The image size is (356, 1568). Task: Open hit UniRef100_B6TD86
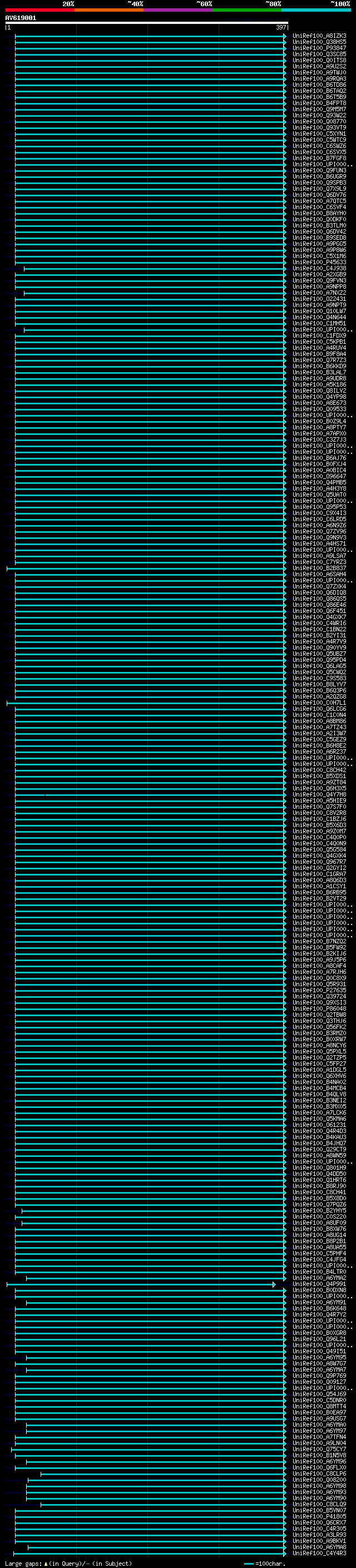click(x=319, y=85)
